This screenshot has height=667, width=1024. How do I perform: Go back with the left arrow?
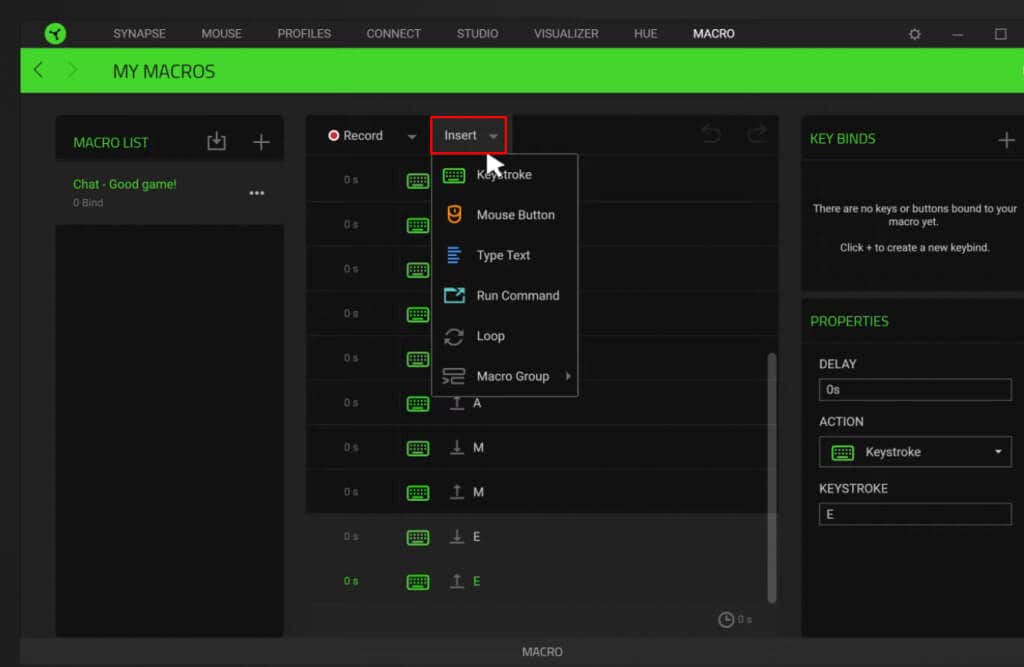(39, 70)
